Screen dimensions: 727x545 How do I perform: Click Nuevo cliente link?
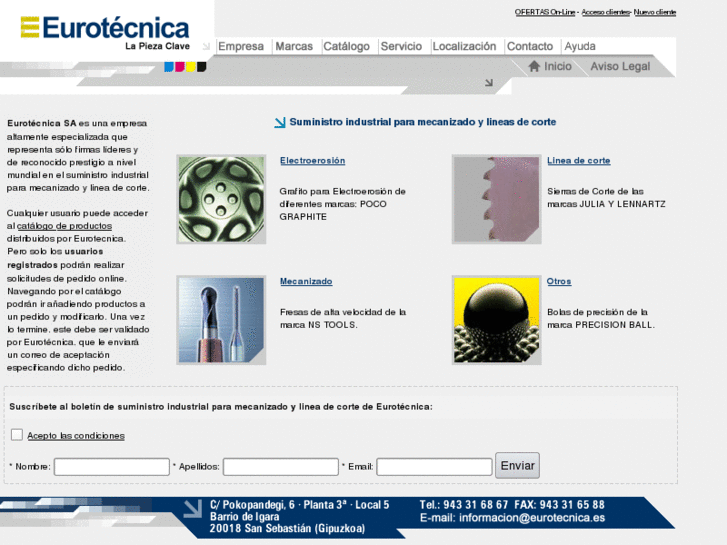655,12
